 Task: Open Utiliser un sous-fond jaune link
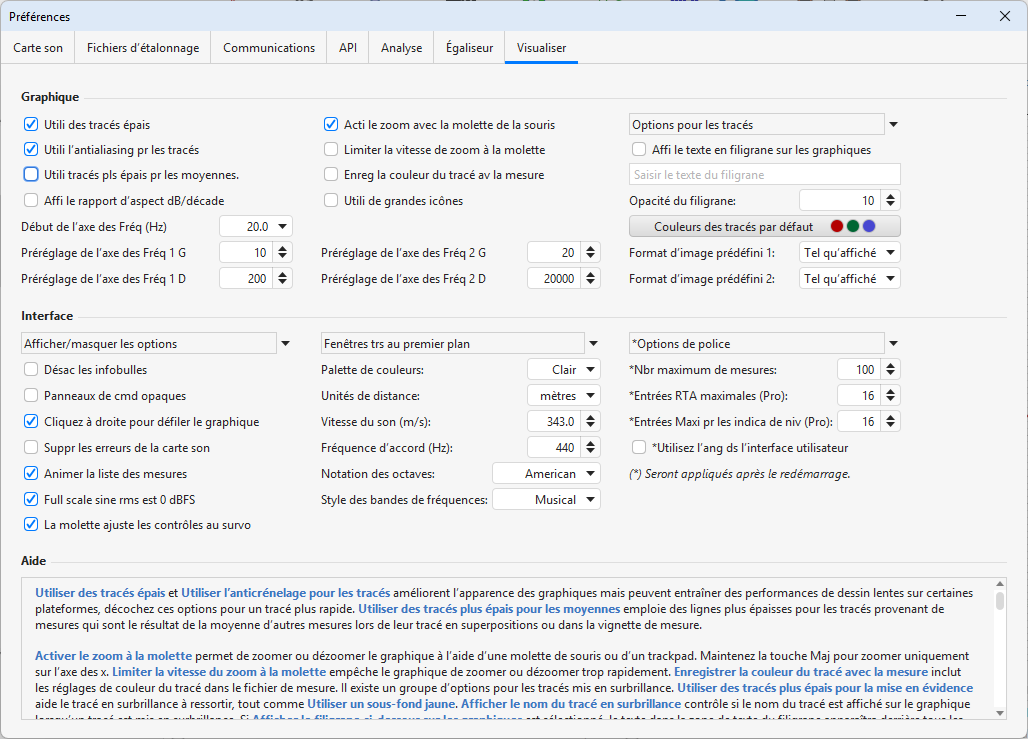[381, 704]
